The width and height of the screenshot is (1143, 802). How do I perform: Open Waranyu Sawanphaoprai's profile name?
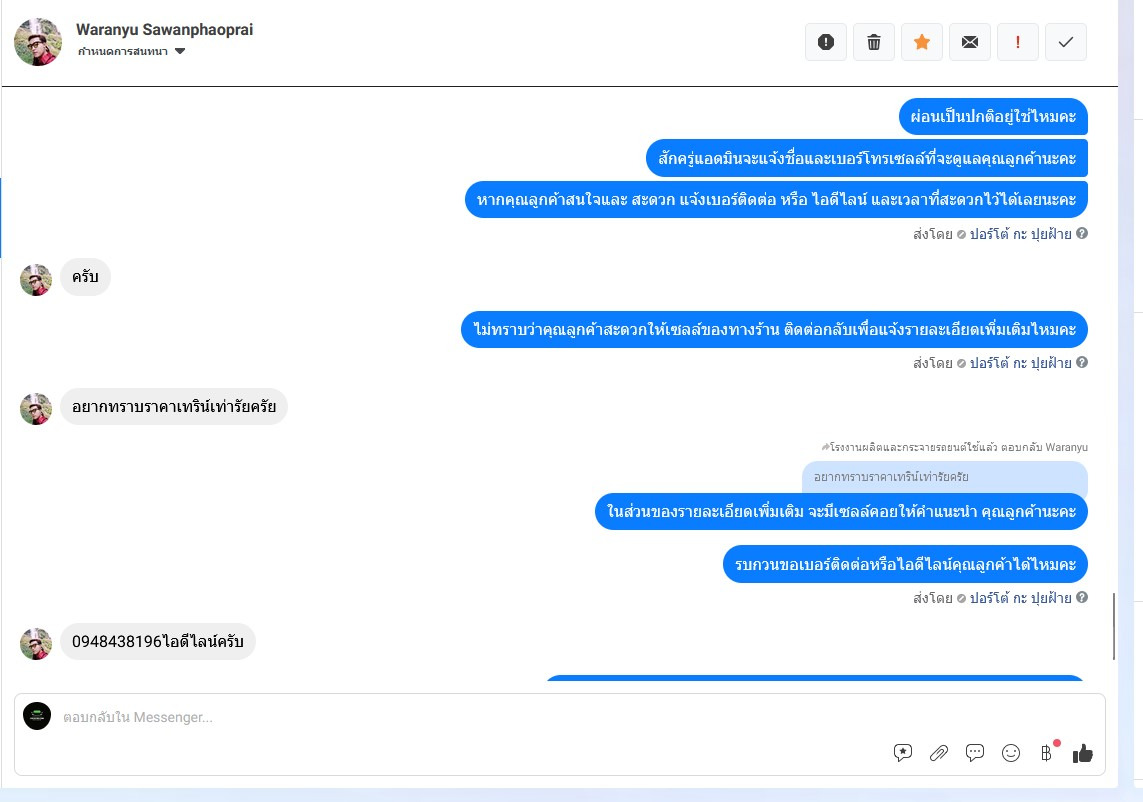[165, 30]
